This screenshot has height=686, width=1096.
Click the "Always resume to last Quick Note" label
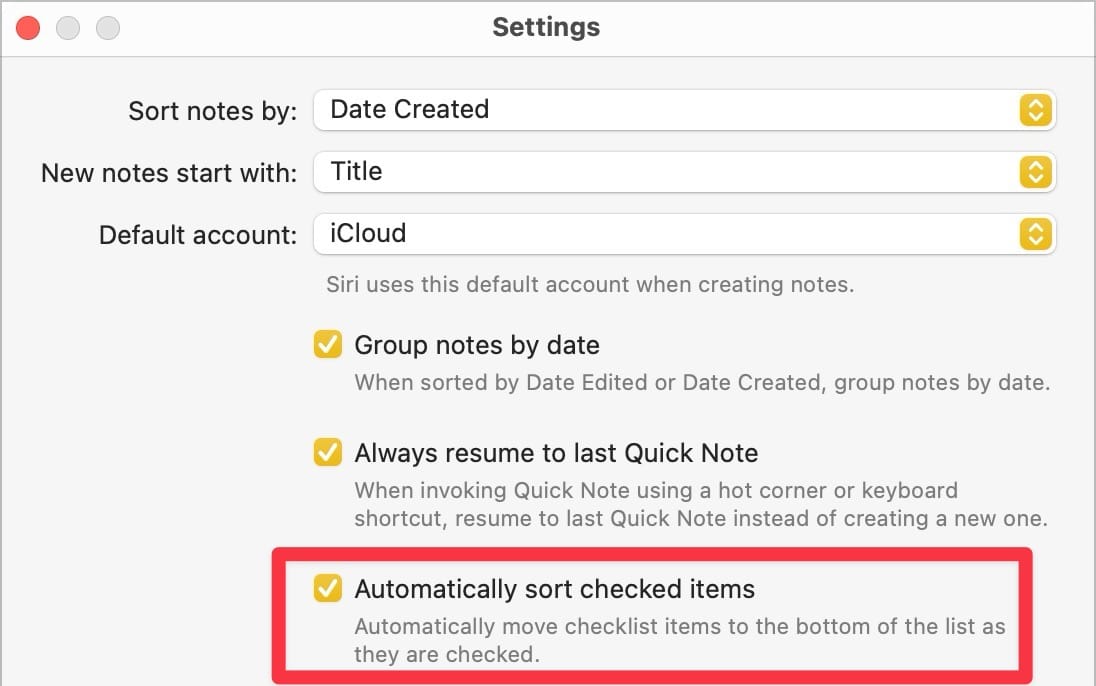(556, 453)
